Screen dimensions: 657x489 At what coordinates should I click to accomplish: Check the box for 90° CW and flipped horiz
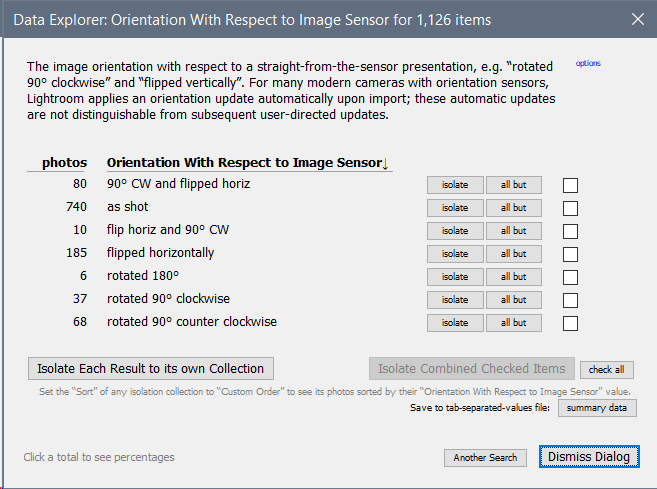click(570, 185)
